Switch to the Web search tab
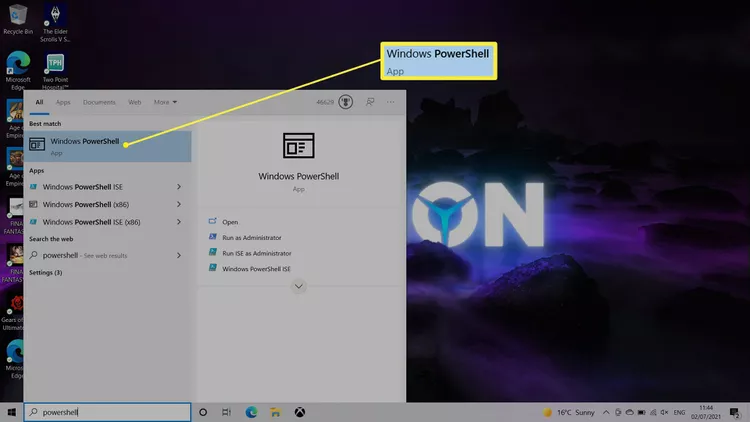750x422 pixels. [134, 102]
